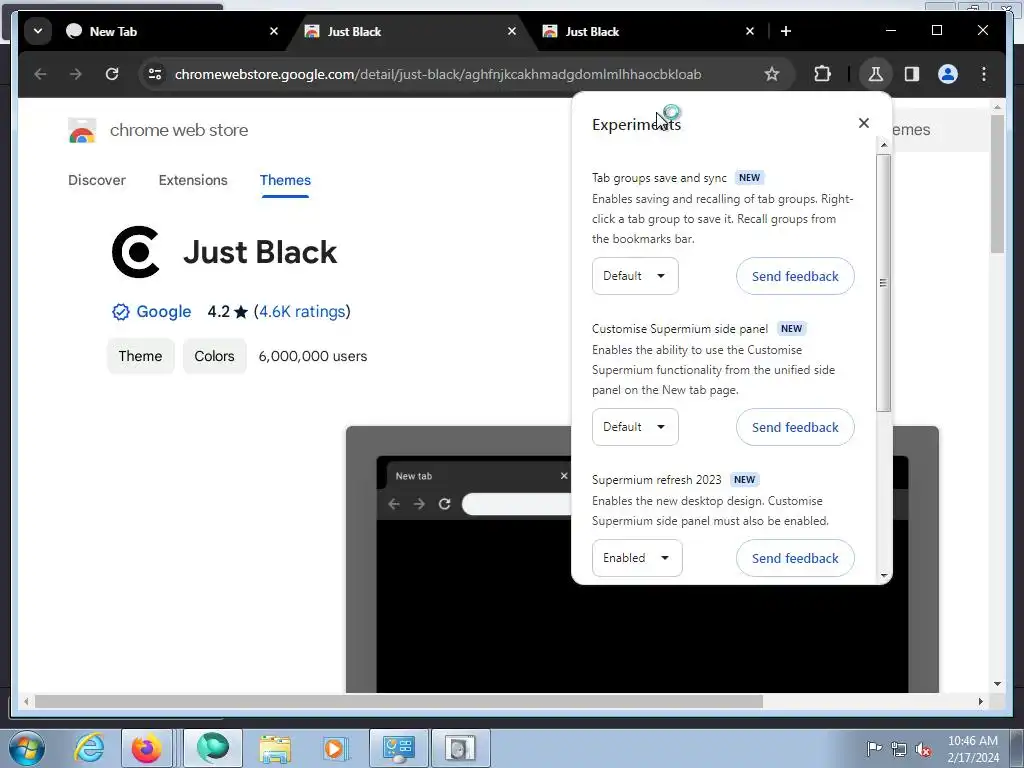Open the browser side panel
Screen dimensions: 1024x768
(912, 74)
